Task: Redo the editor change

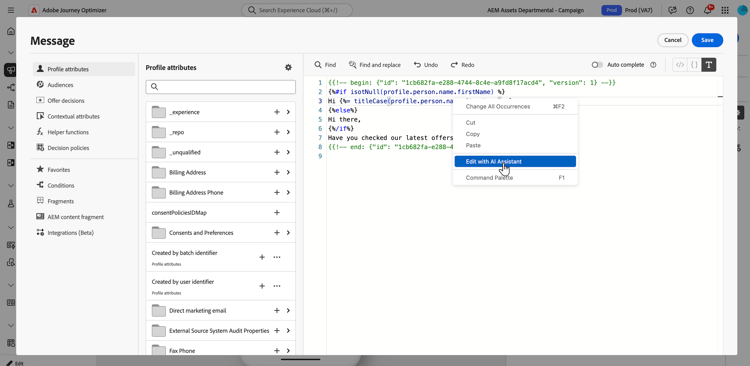Action: click(x=462, y=65)
